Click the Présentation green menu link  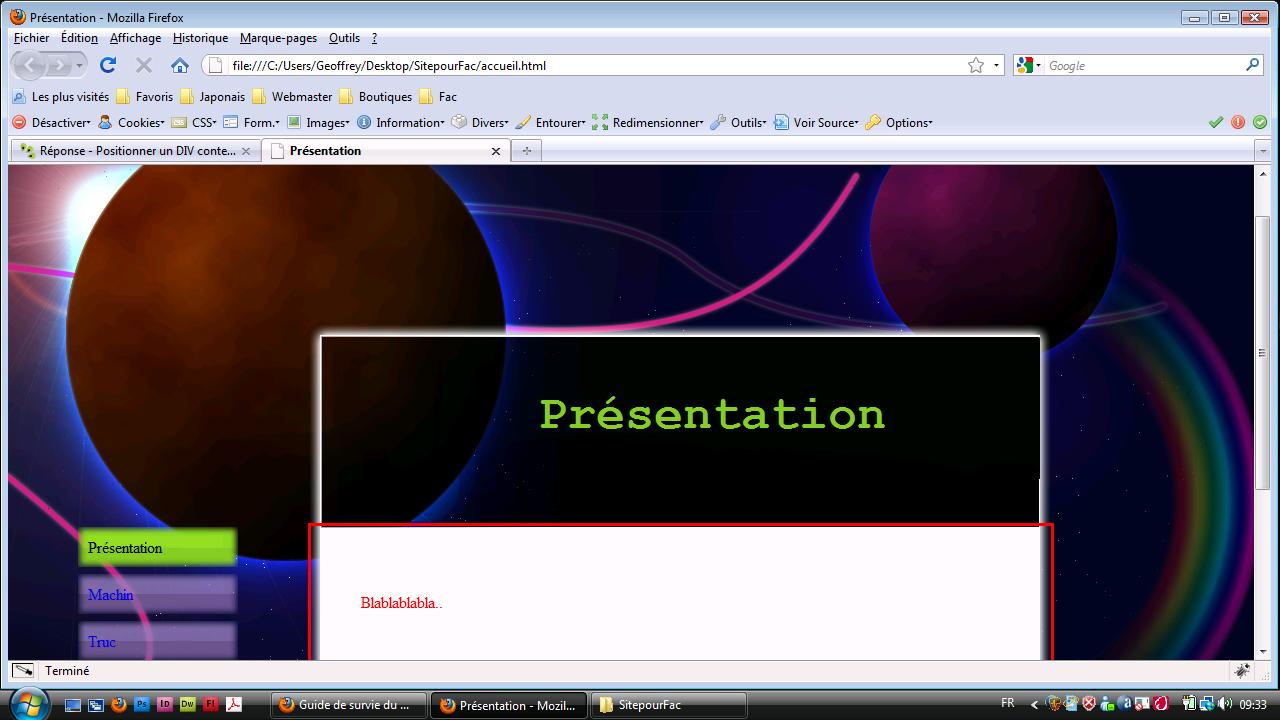(x=158, y=548)
